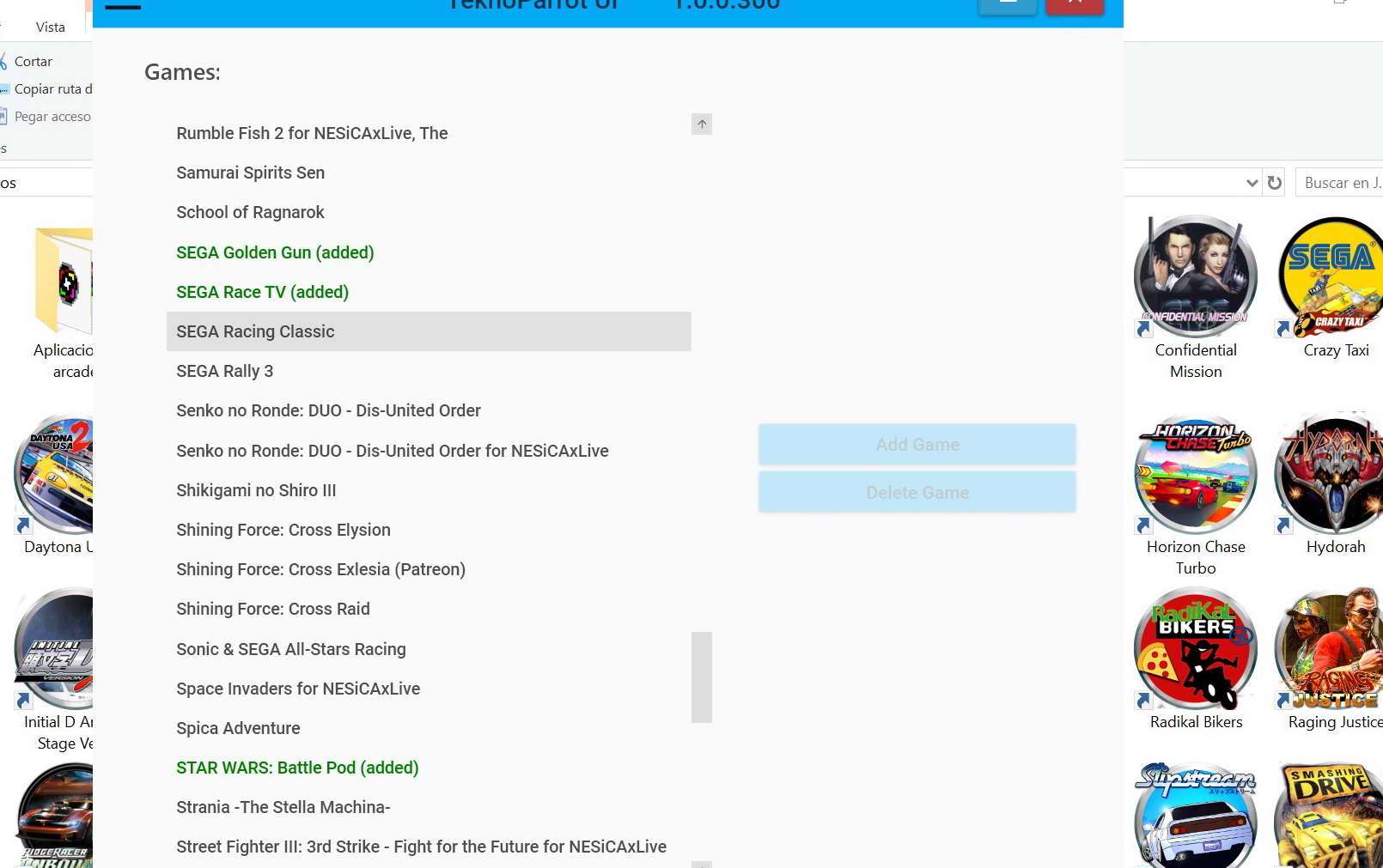Open the Radikal Bikers shortcut icon

tap(1196, 649)
